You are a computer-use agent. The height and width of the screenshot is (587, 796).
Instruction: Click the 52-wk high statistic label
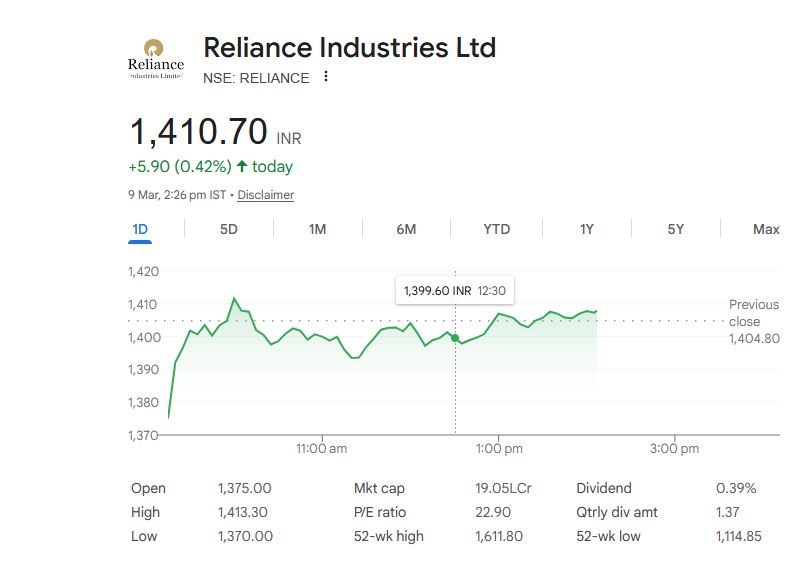pyautogui.click(x=391, y=537)
